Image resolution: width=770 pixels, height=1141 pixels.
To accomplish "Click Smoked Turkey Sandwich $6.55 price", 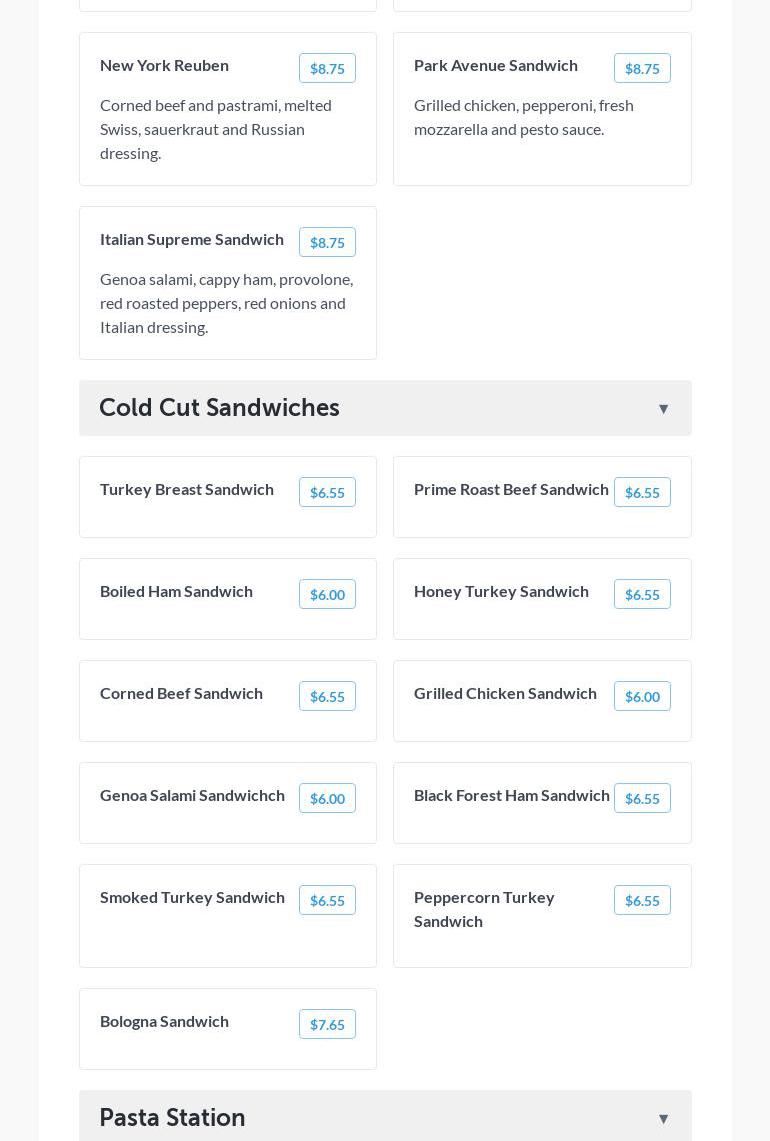I will coord(327,901).
